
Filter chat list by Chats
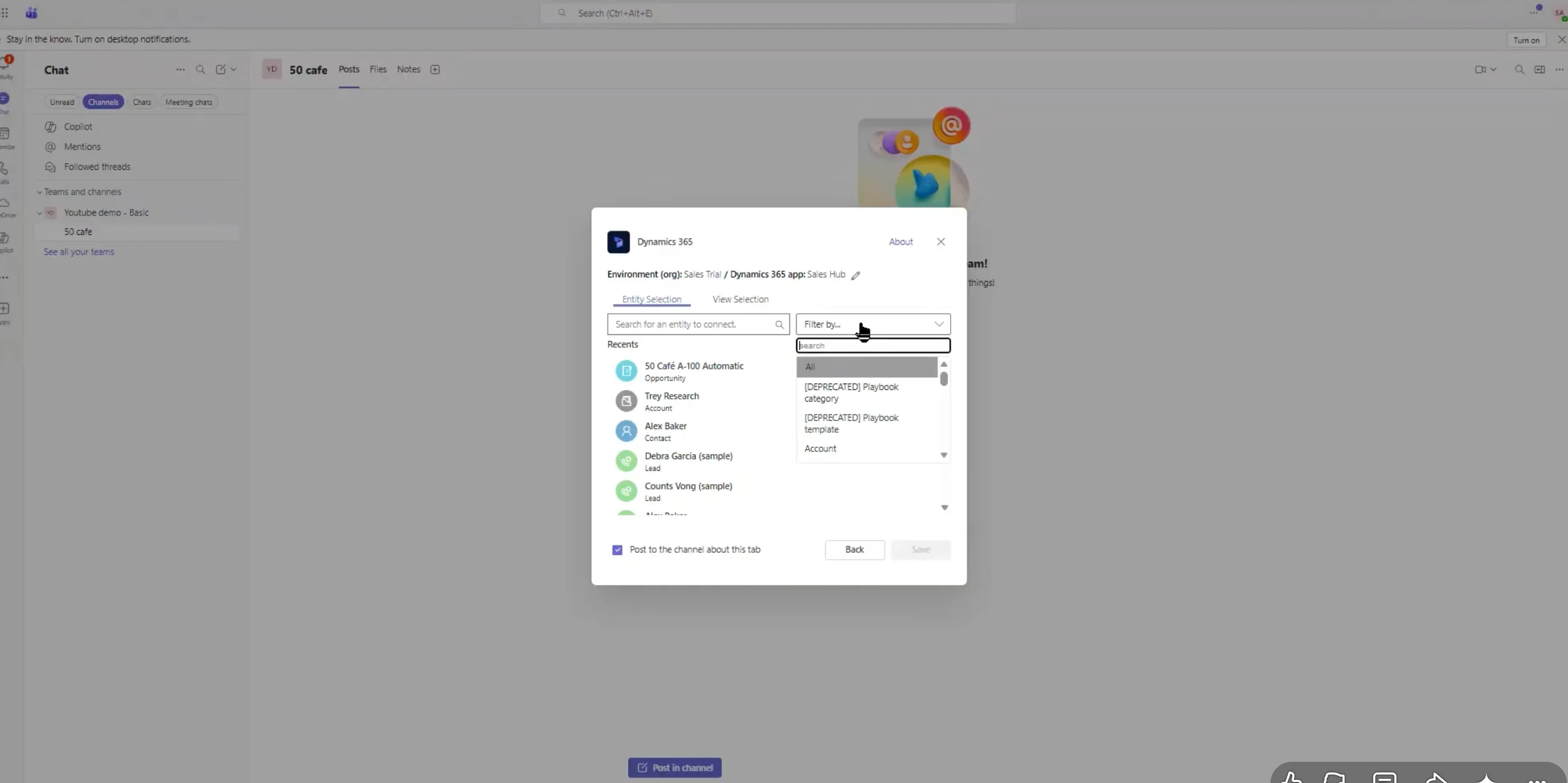point(142,102)
